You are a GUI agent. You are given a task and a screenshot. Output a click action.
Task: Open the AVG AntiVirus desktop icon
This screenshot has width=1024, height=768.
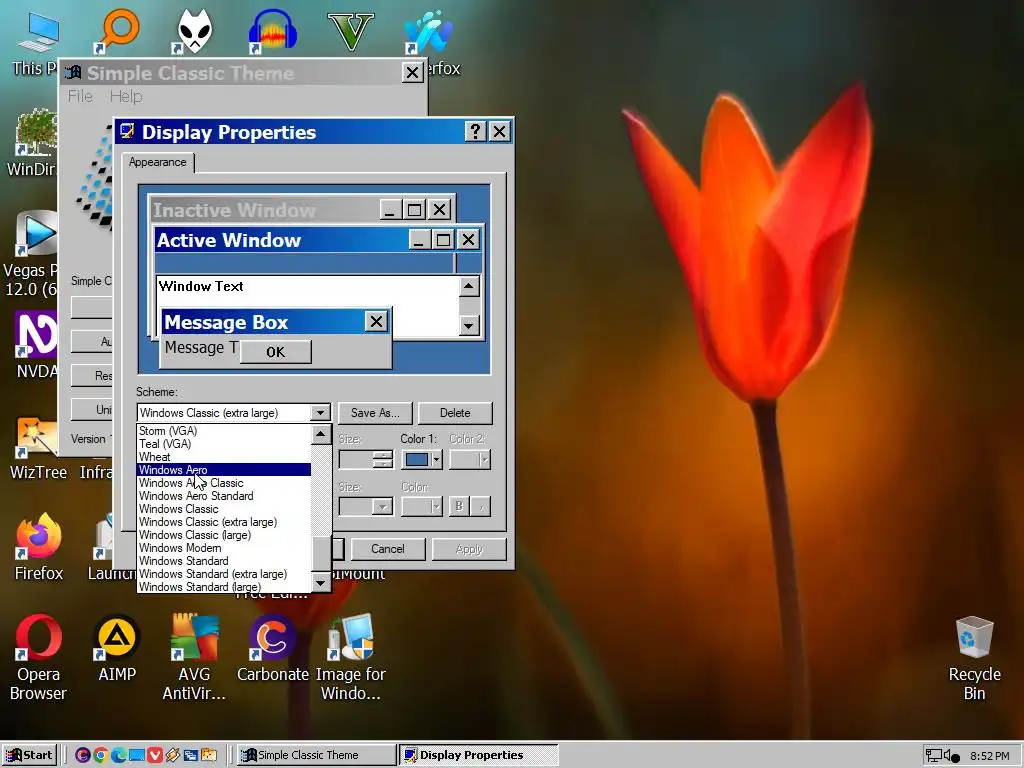coord(195,637)
